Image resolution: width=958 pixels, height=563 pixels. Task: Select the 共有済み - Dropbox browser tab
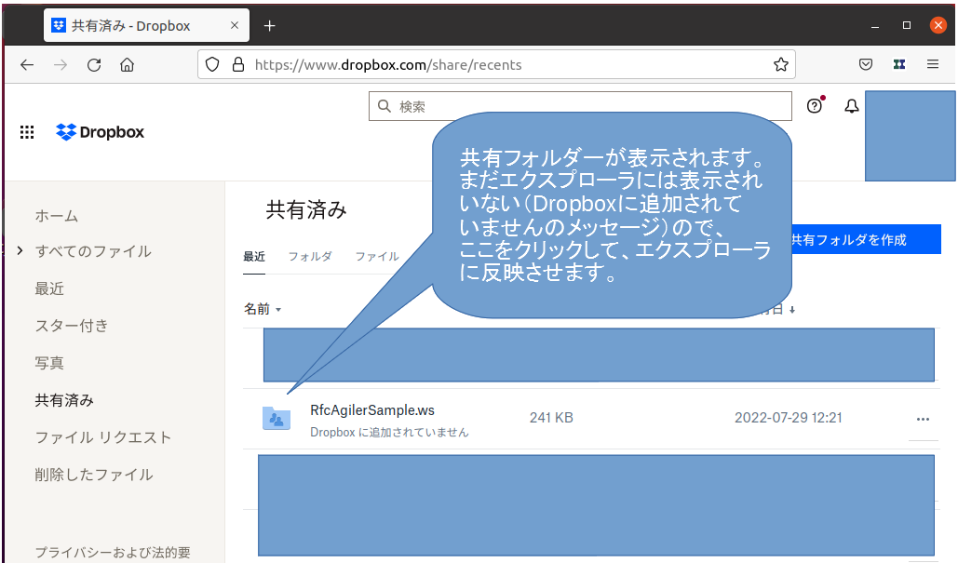pos(147,26)
